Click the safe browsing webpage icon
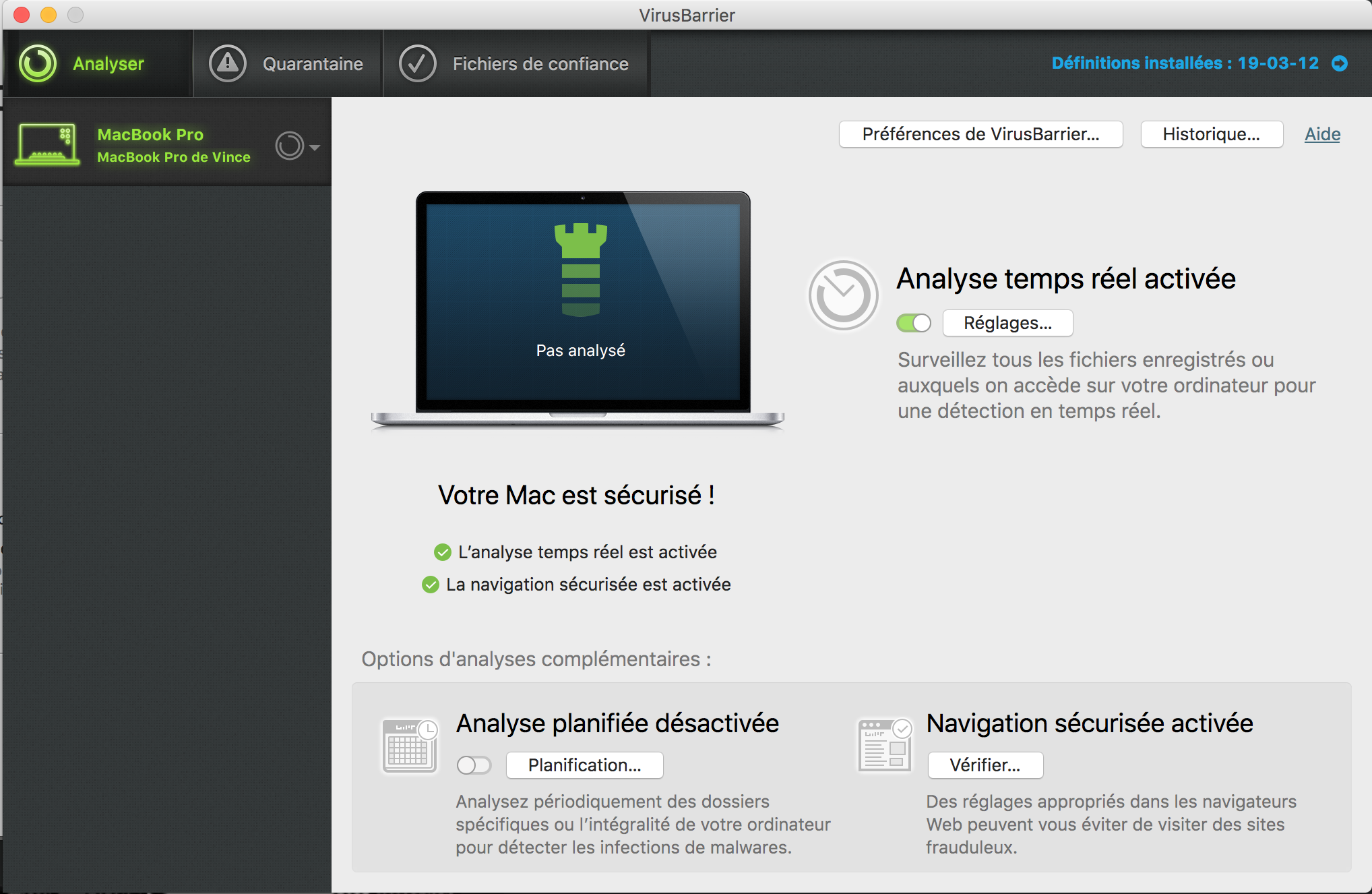 pyautogui.click(x=885, y=746)
